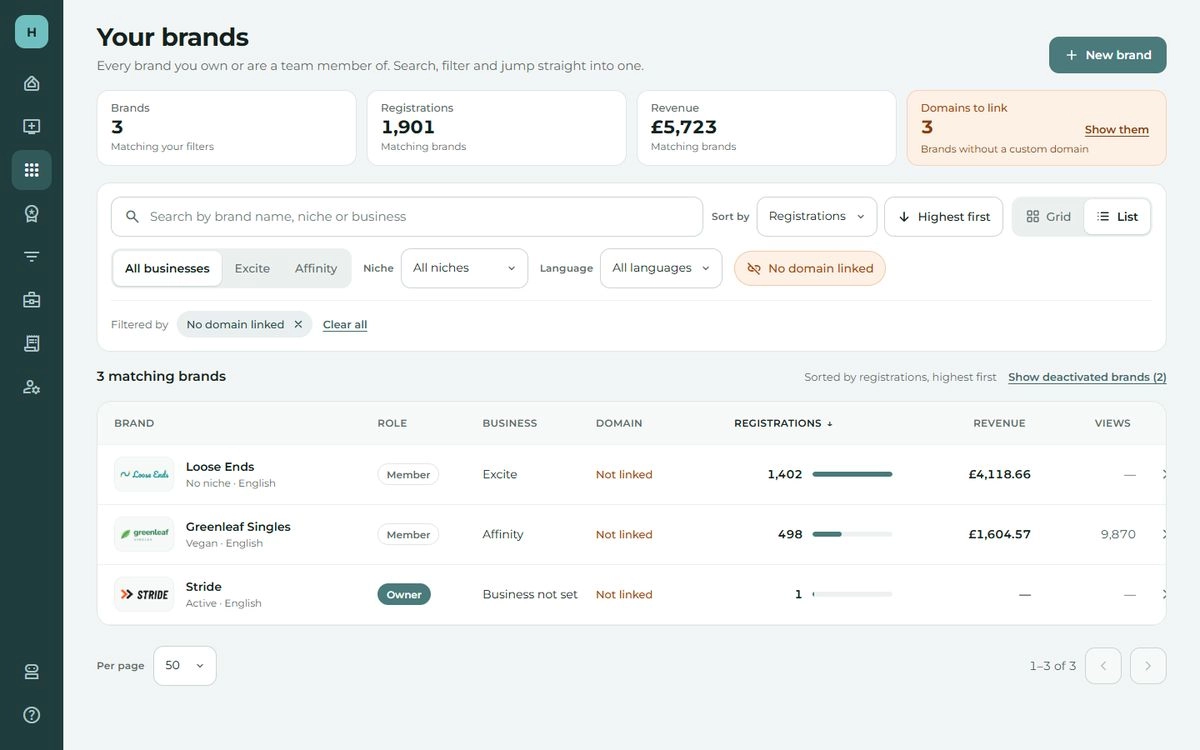Viewport: 1200px width, 750px height.
Task: Open the receipt document icon in sidebar
Action: 31,343
